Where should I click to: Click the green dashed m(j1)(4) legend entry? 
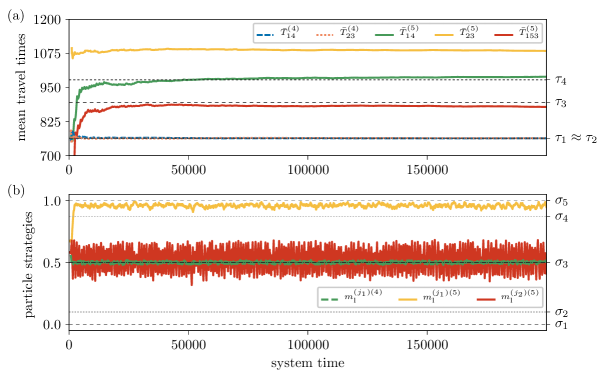pyautogui.click(x=351, y=298)
